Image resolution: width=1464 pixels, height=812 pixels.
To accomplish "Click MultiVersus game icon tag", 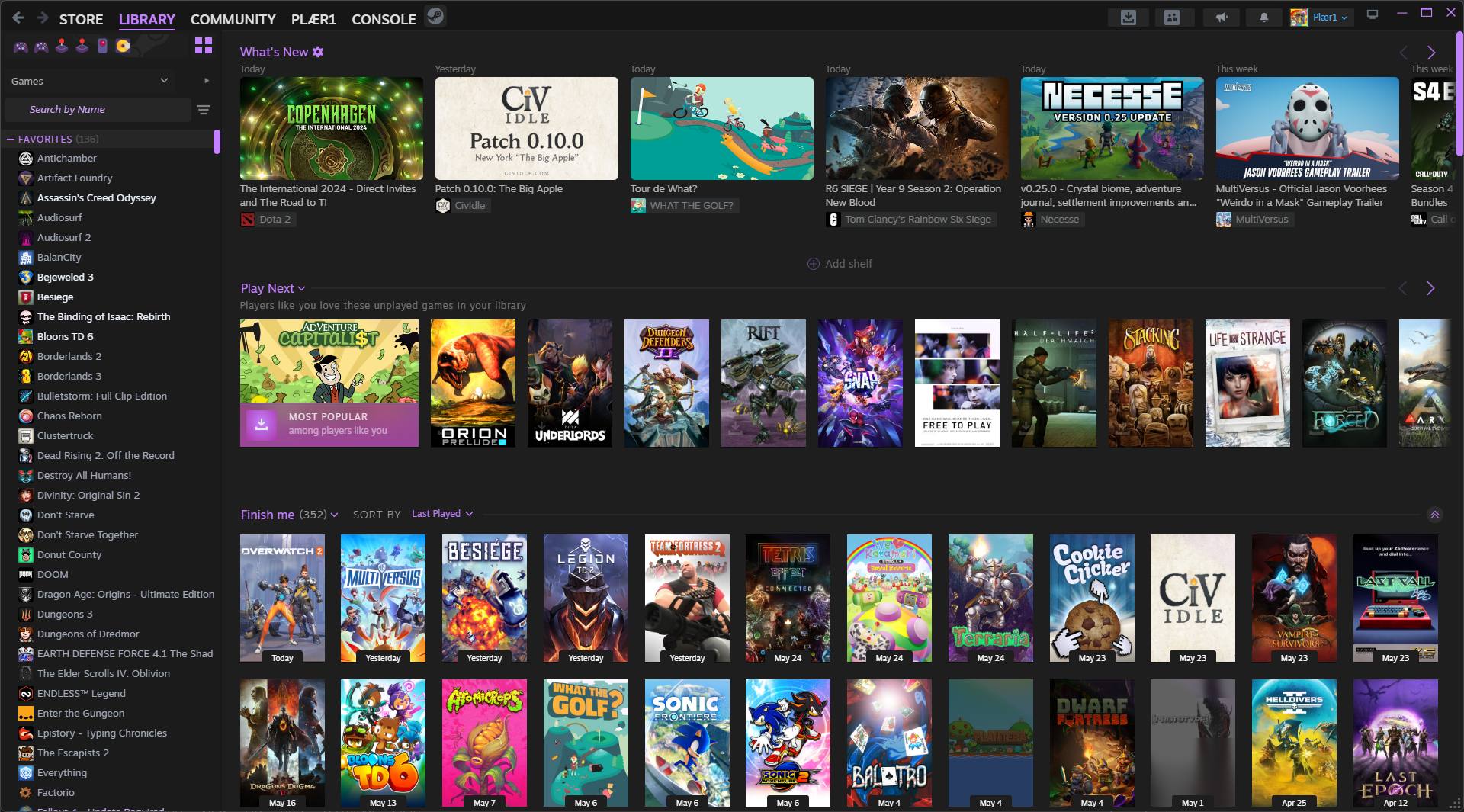I will (1223, 220).
